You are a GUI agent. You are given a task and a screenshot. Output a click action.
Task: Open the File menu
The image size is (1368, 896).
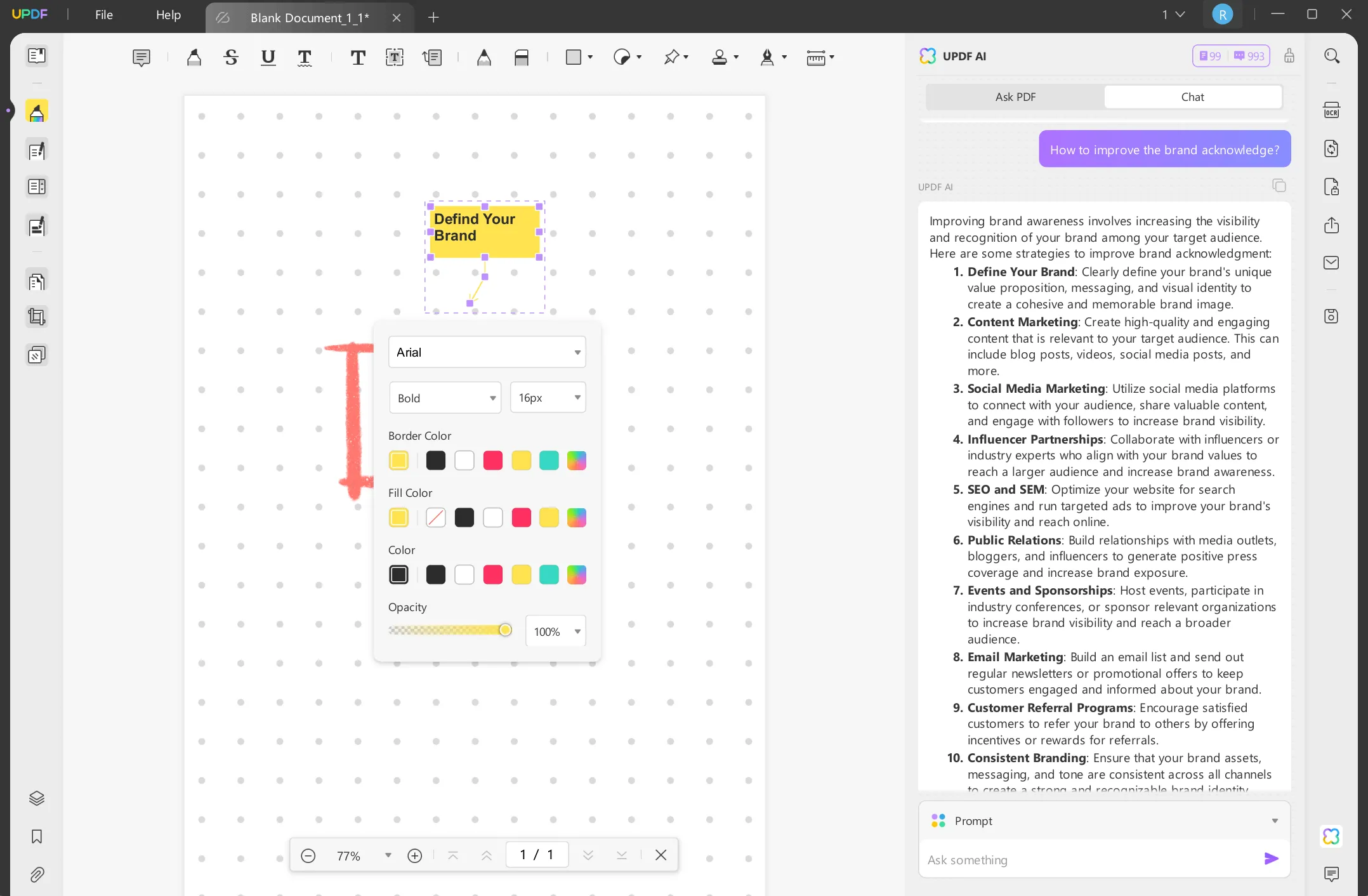[x=103, y=15]
